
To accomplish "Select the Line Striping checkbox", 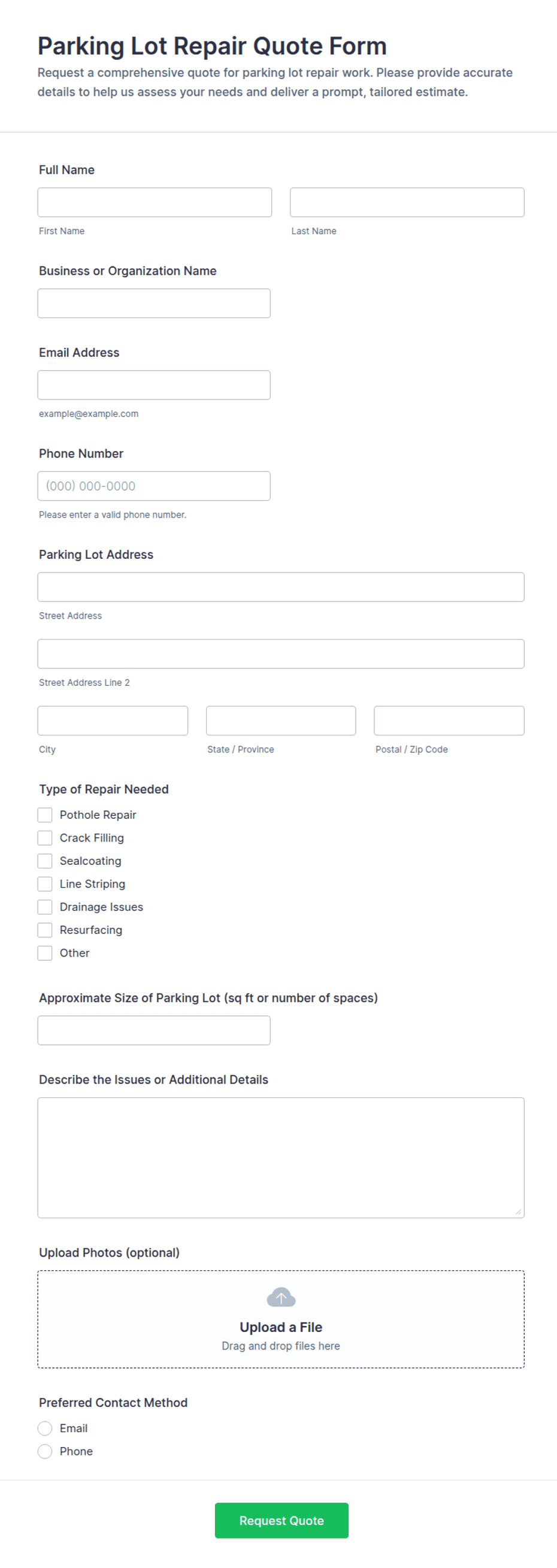I will (x=45, y=884).
